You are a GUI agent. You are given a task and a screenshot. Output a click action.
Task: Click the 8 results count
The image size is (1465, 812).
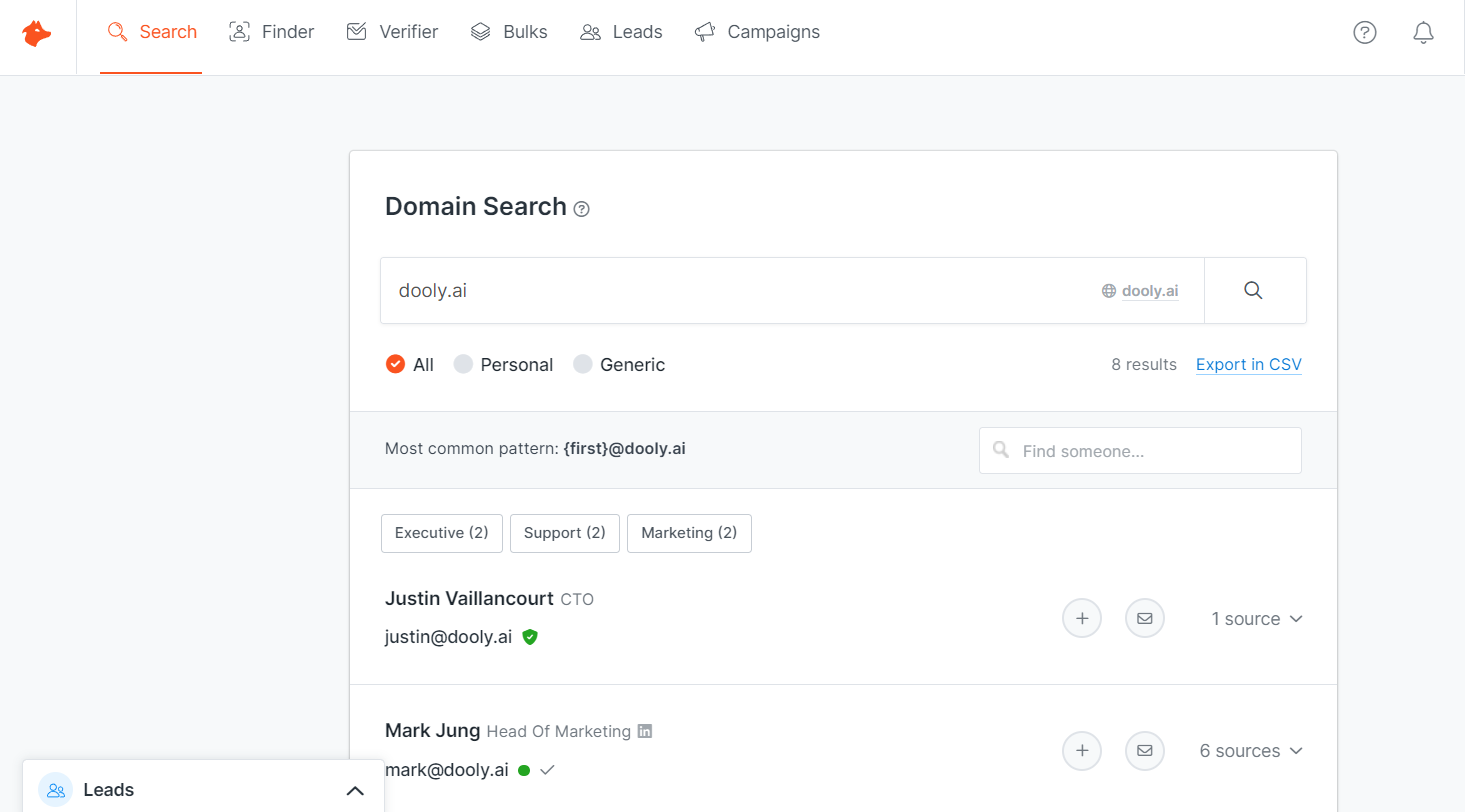(x=1144, y=364)
